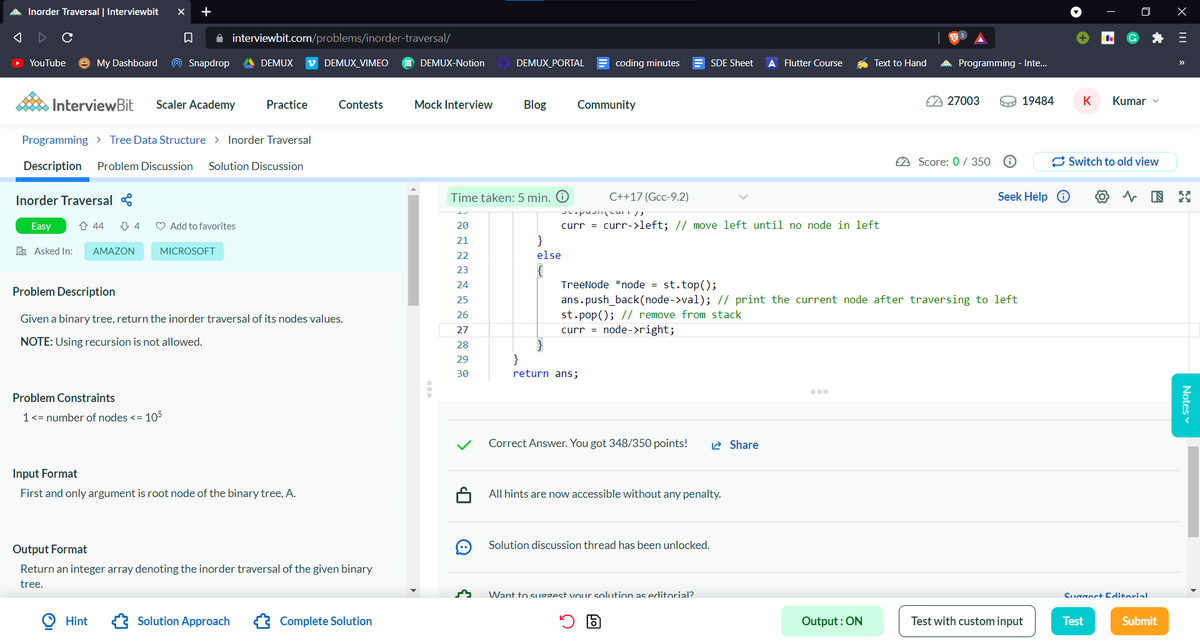Screen dimensions: 1200x644
Task: Open the browser main menu hamburger
Action: 1182,38
